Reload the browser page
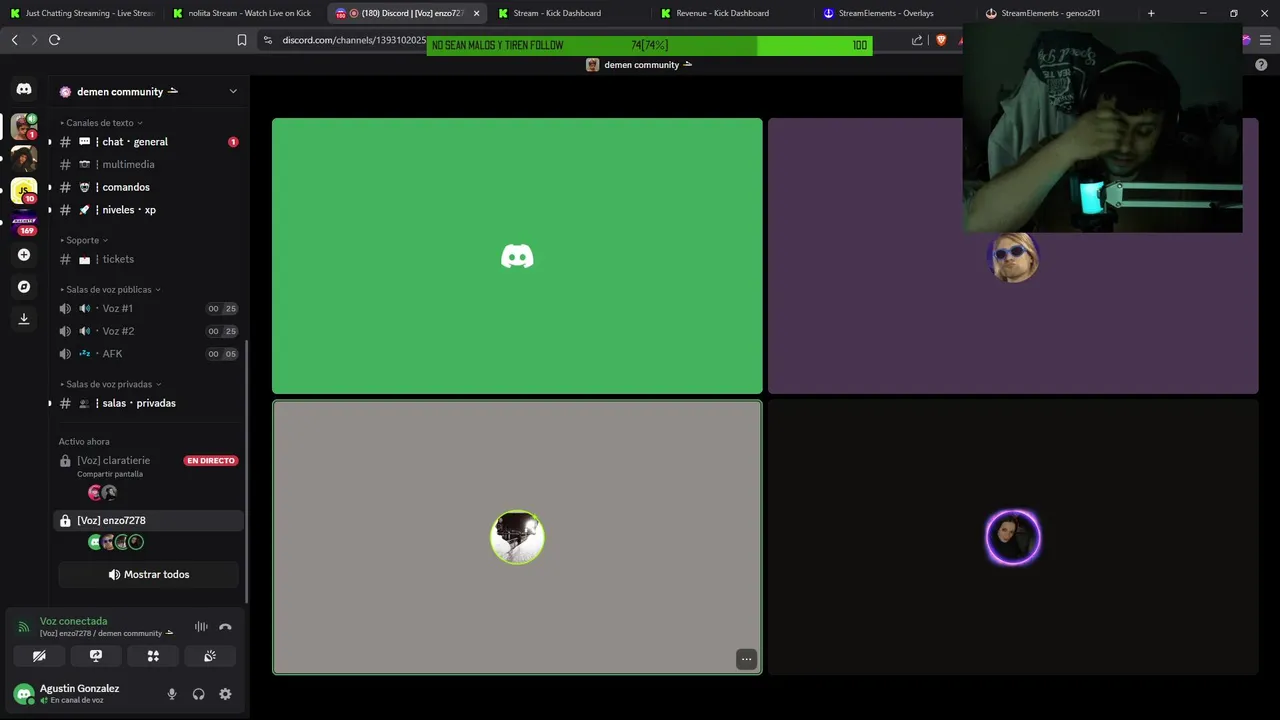This screenshot has height=720, width=1280. pos(54,40)
